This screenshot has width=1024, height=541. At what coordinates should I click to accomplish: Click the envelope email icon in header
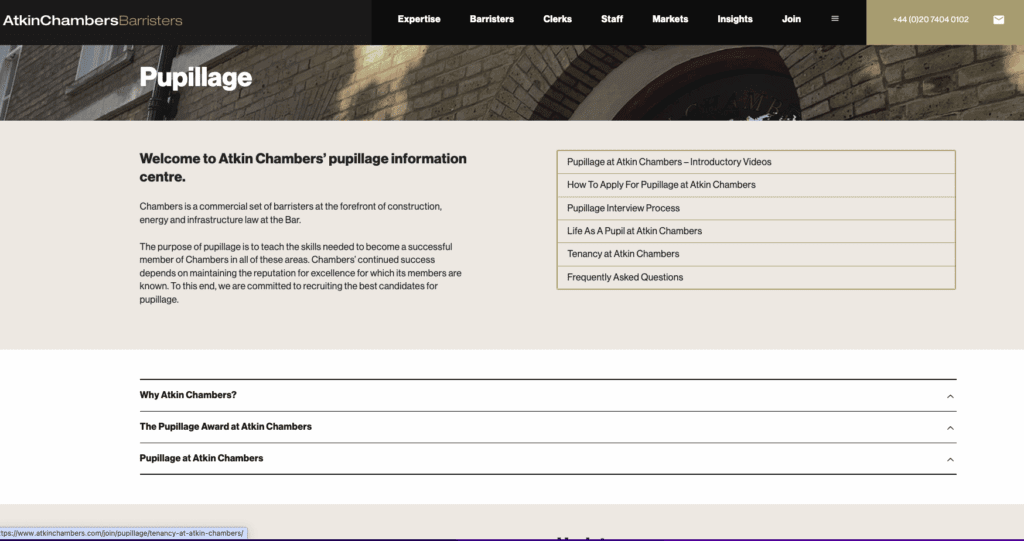[x=998, y=19]
